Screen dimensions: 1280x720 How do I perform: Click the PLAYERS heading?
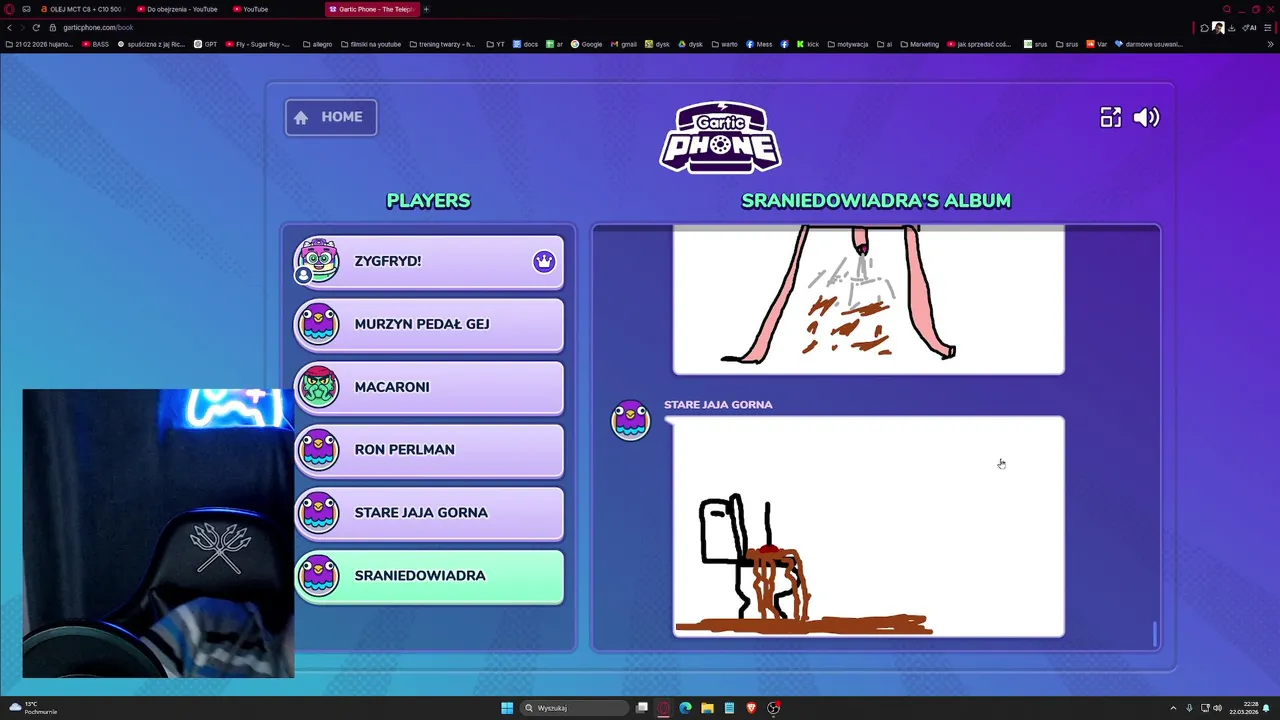point(428,200)
